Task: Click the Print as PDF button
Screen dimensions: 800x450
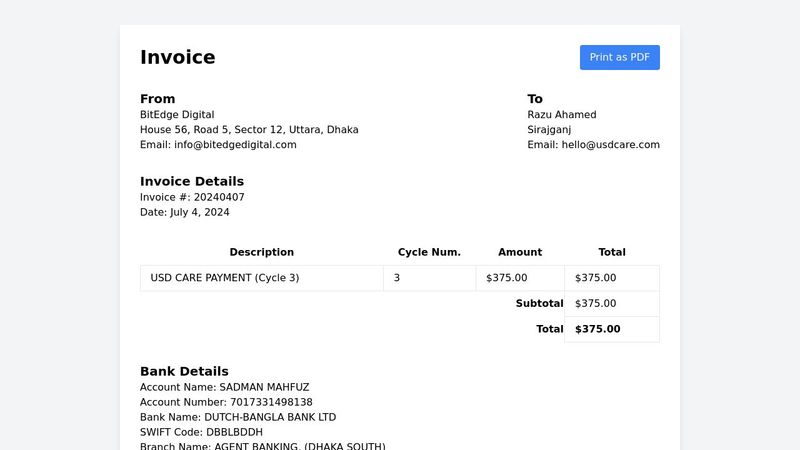Action: coord(619,57)
